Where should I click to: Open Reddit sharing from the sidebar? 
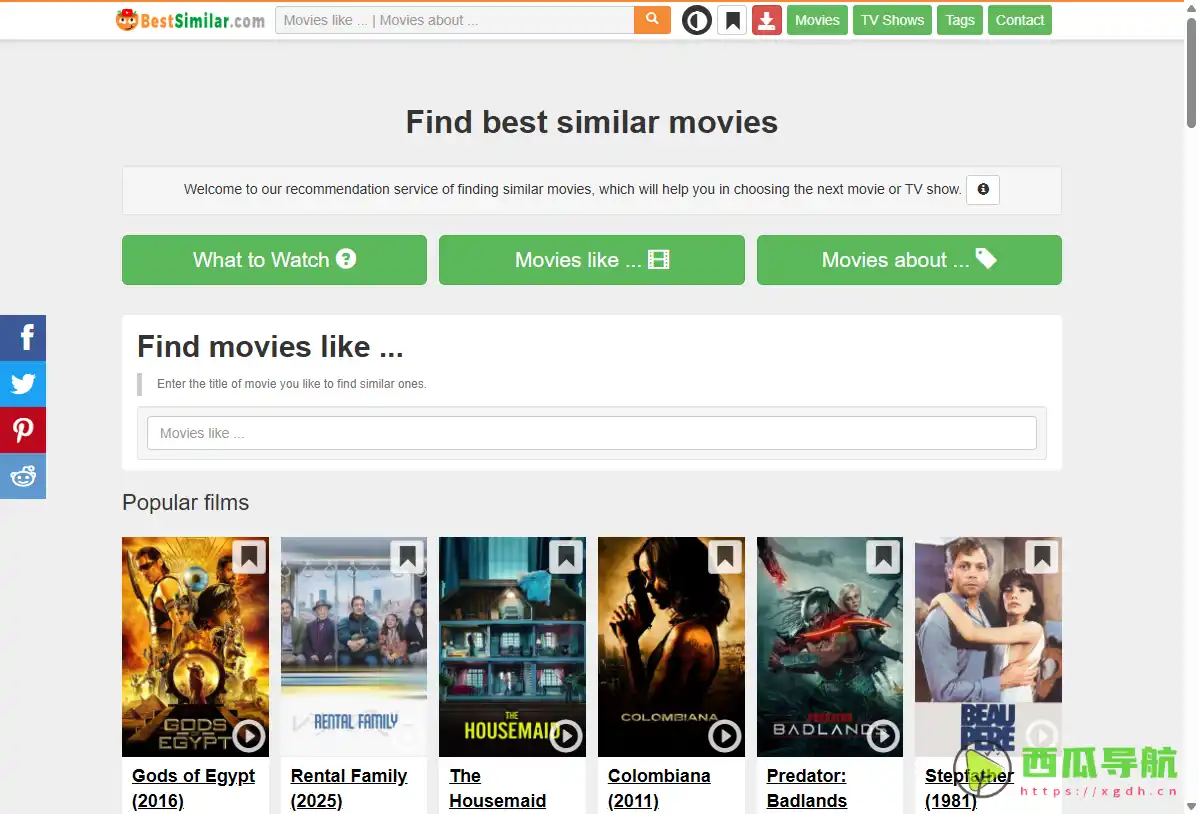[22, 476]
